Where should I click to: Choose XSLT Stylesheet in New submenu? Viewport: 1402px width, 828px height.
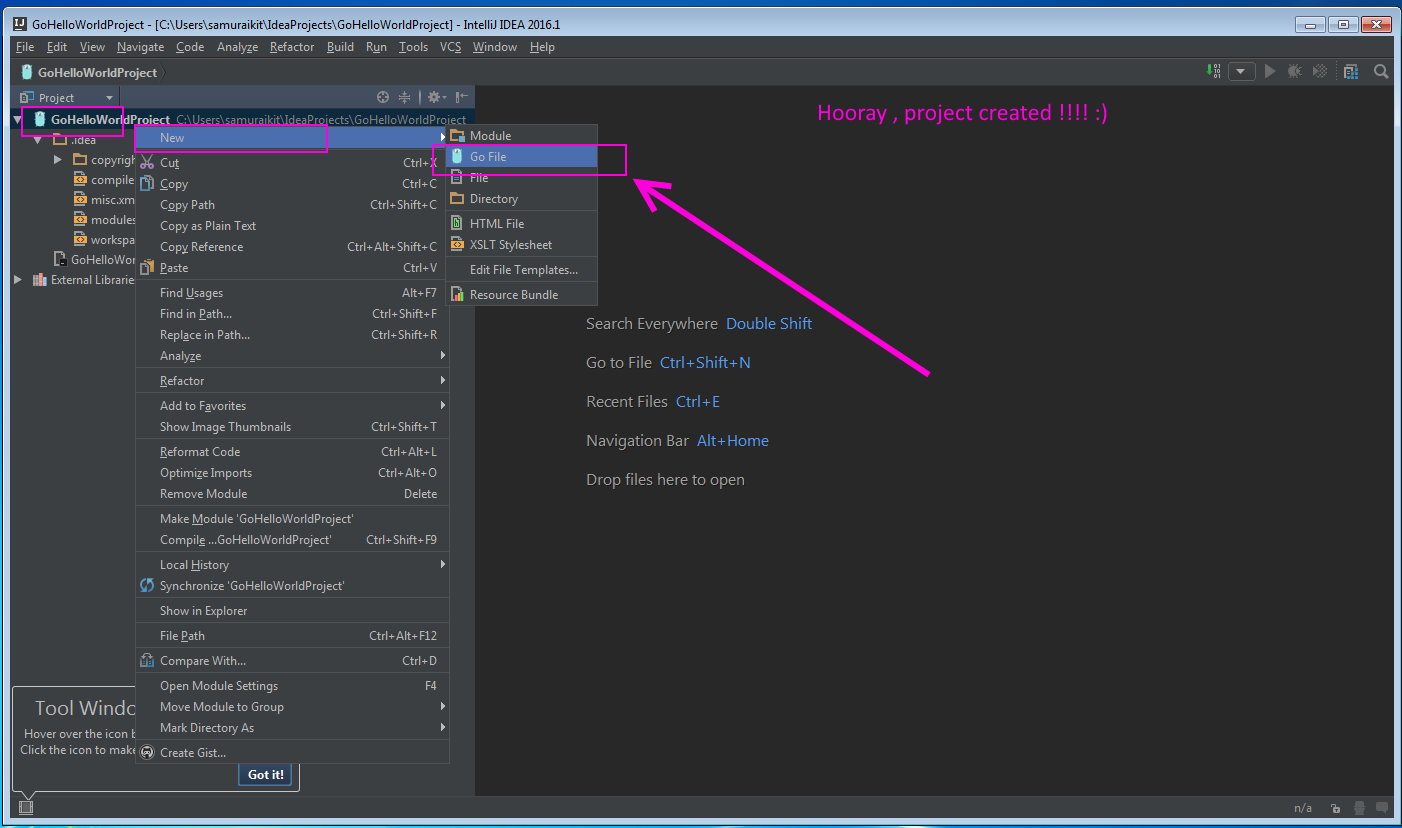[x=521, y=245]
